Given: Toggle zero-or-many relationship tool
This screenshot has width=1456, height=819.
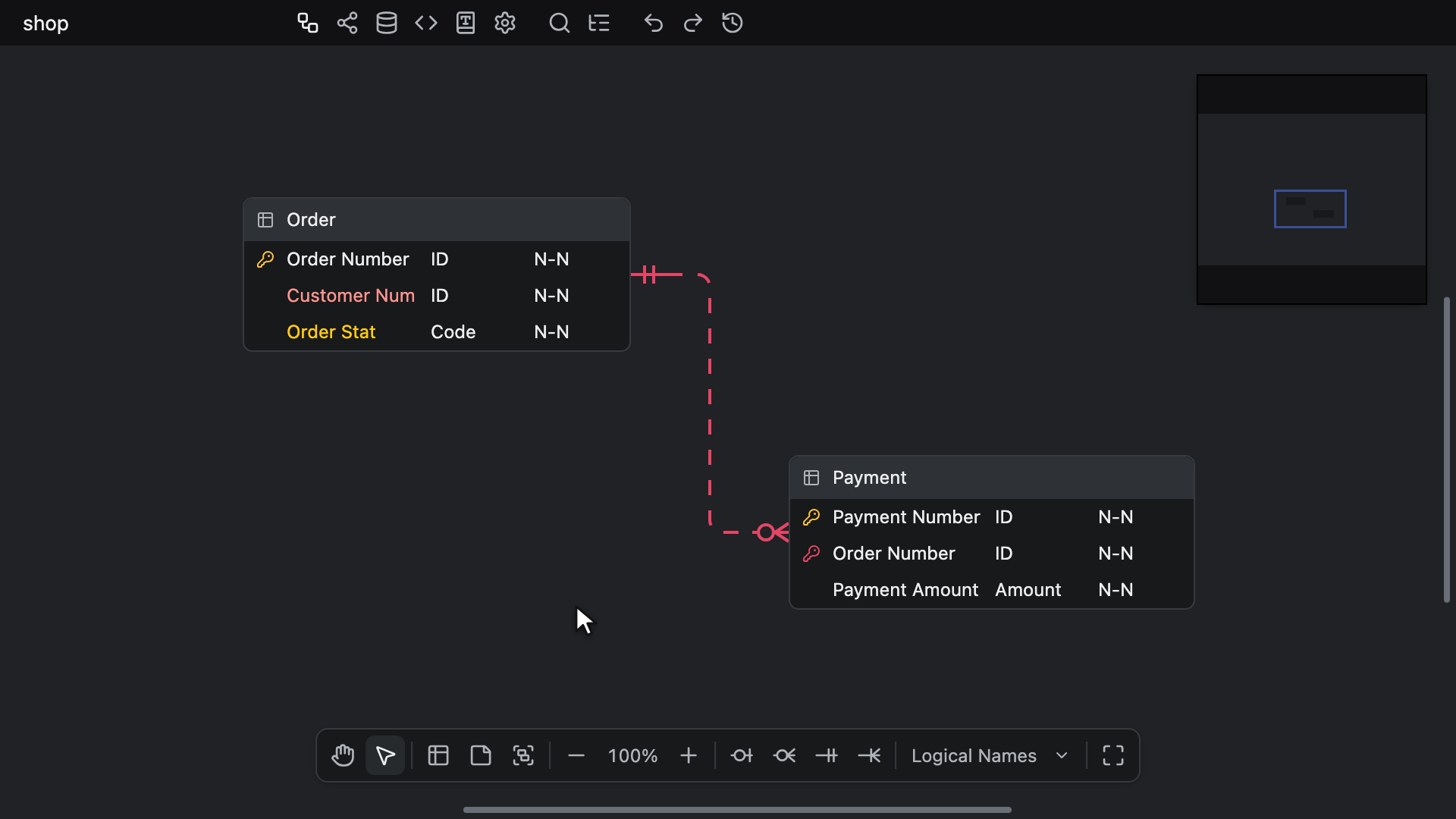Looking at the screenshot, I should (x=784, y=755).
